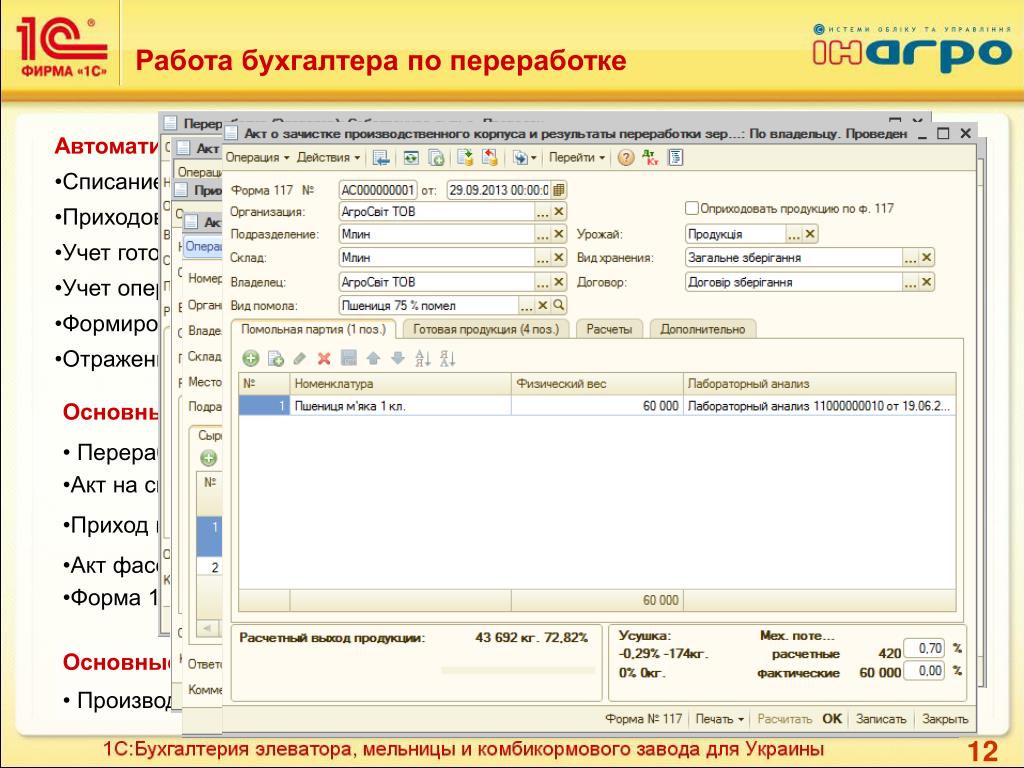This screenshot has height=768, width=1024.
Task: Sort ascending with the А-Я icon
Action: (x=423, y=358)
